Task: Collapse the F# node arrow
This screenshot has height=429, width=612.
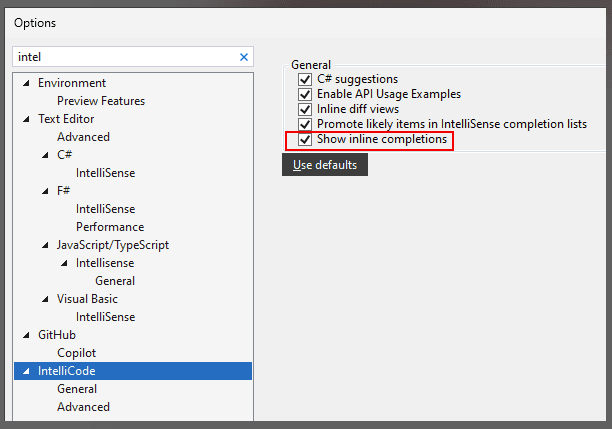Action: click(x=45, y=191)
